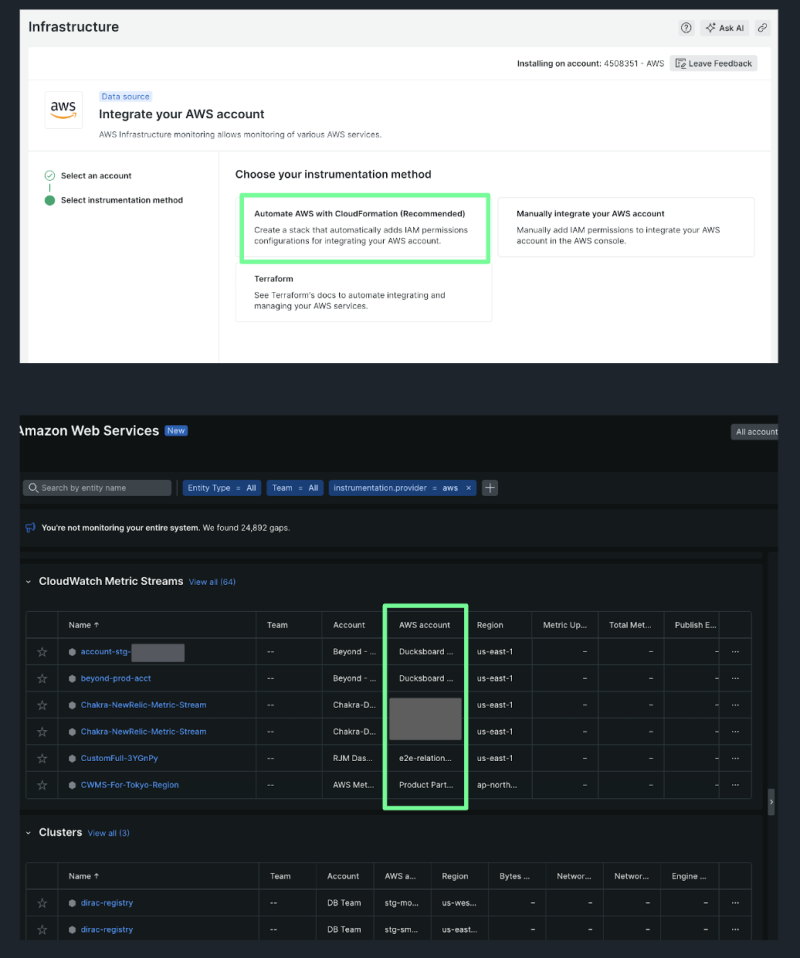Open the Entity Type filter dropdown
800x958 pixels.
[221, 487]
